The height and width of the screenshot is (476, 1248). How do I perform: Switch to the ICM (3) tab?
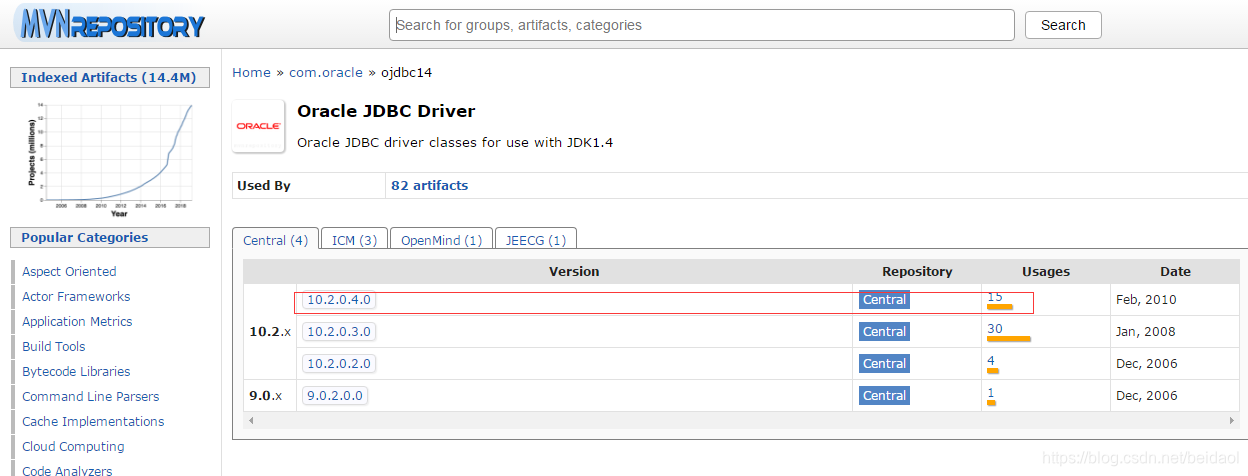354,240
